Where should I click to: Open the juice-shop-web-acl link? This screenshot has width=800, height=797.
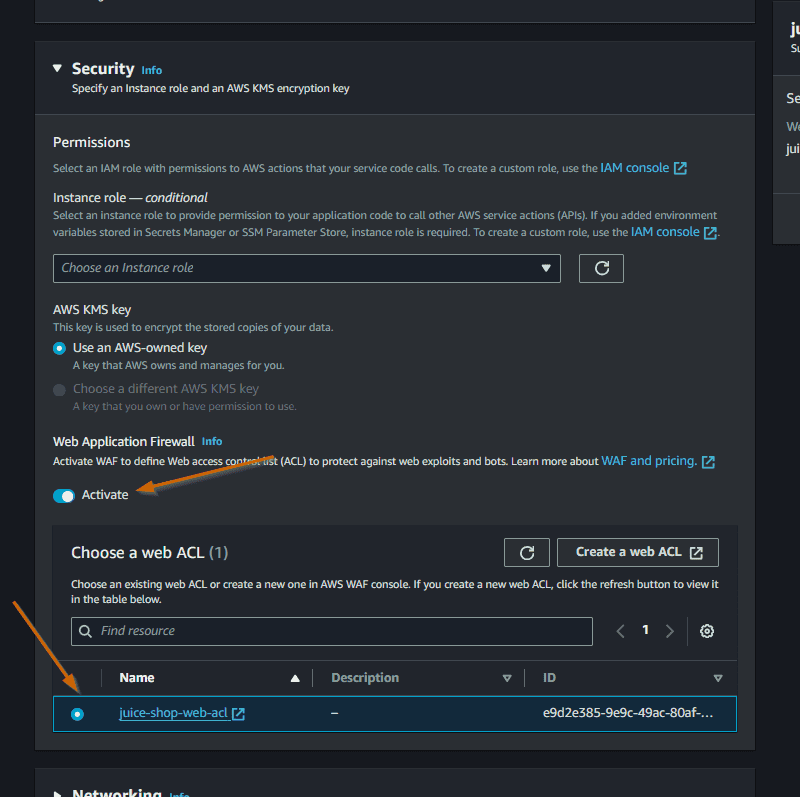click(x=174, y=714)
